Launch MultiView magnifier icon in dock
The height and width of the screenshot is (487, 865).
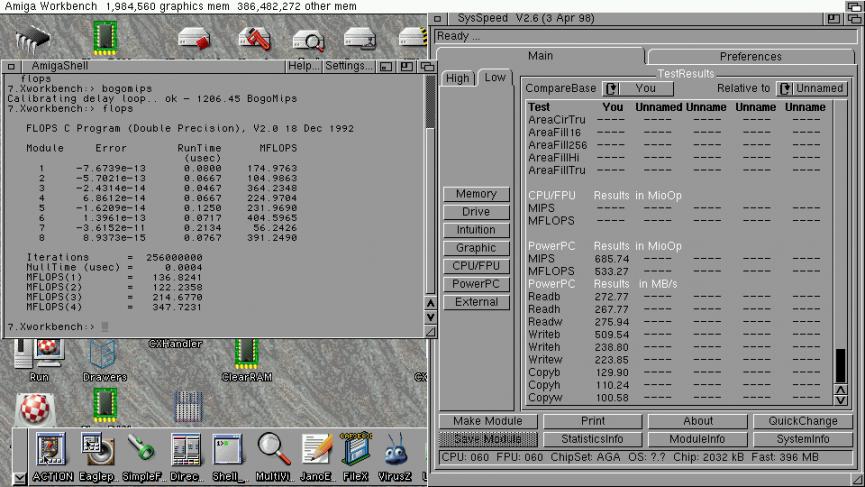coord(271,452)
